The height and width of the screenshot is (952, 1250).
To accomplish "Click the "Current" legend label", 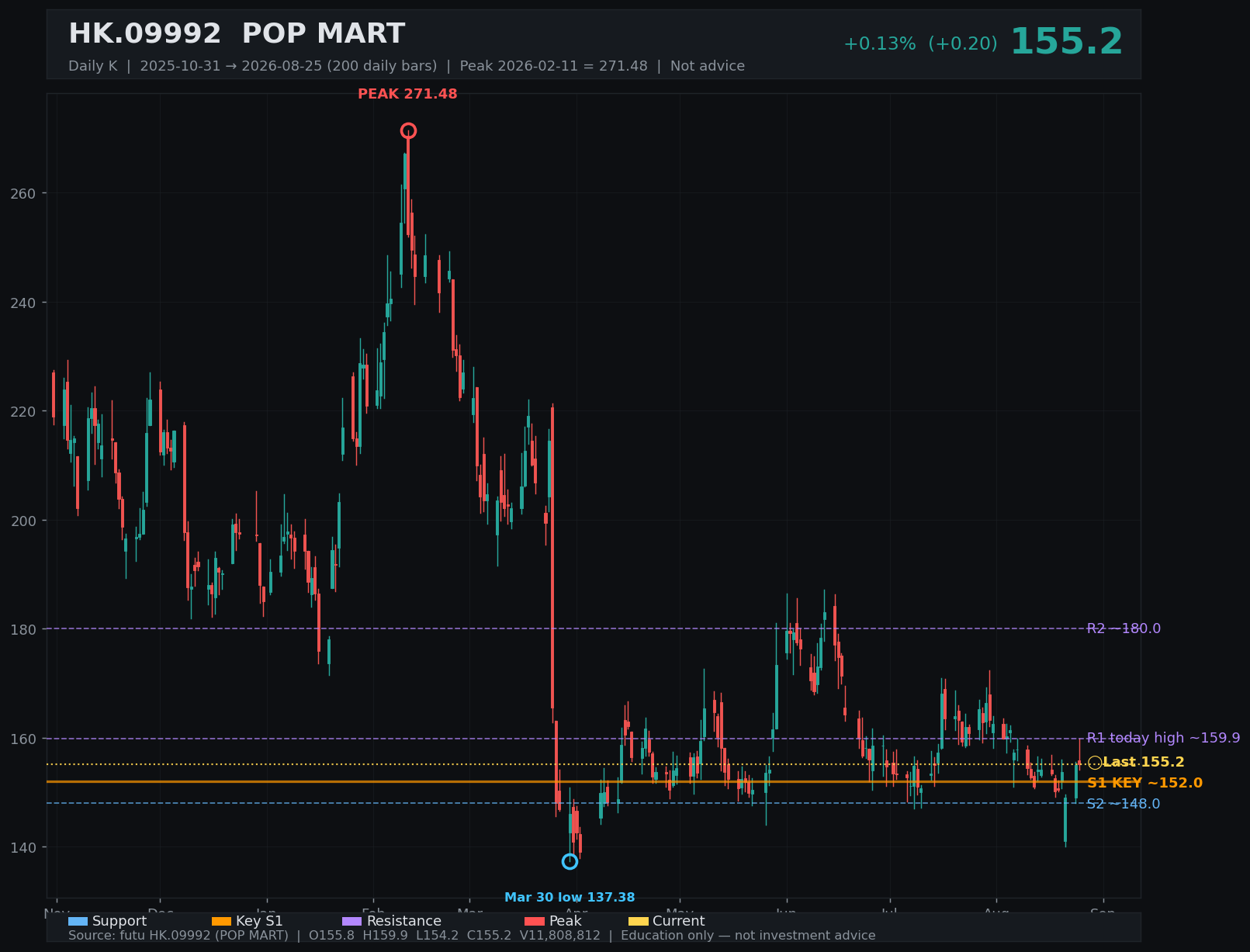I will pyautogui.click(x=679, y=921).
